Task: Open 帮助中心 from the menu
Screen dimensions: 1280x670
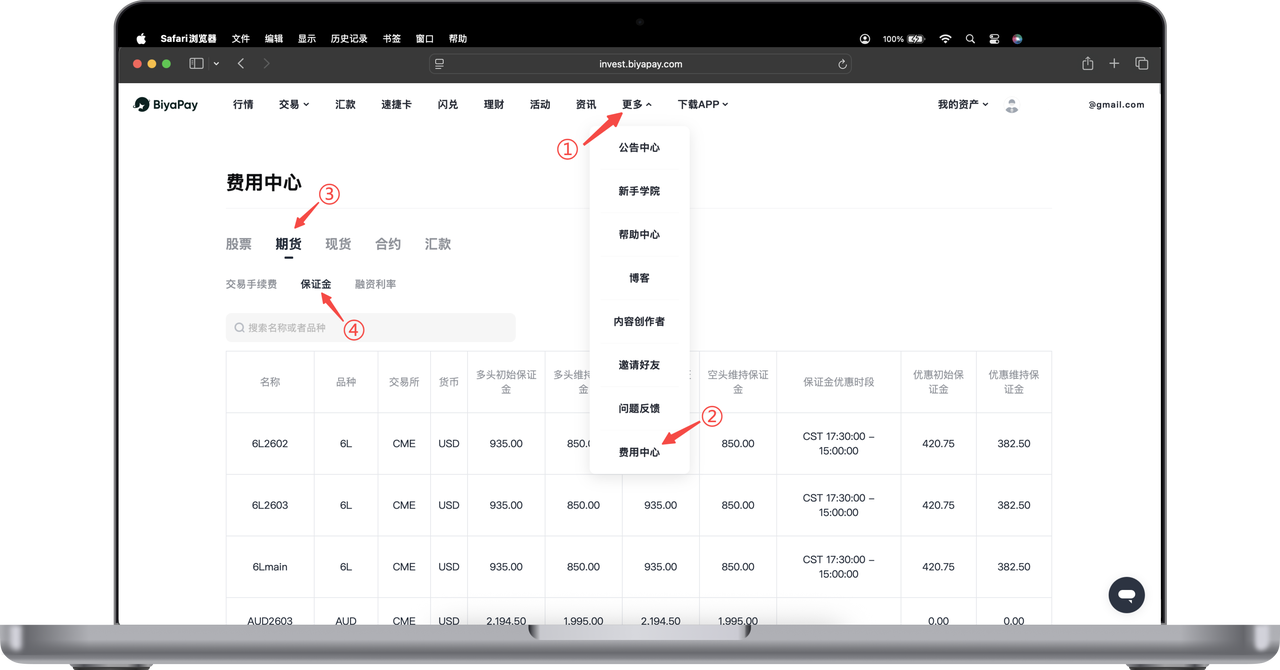Action: pos(639,235)
